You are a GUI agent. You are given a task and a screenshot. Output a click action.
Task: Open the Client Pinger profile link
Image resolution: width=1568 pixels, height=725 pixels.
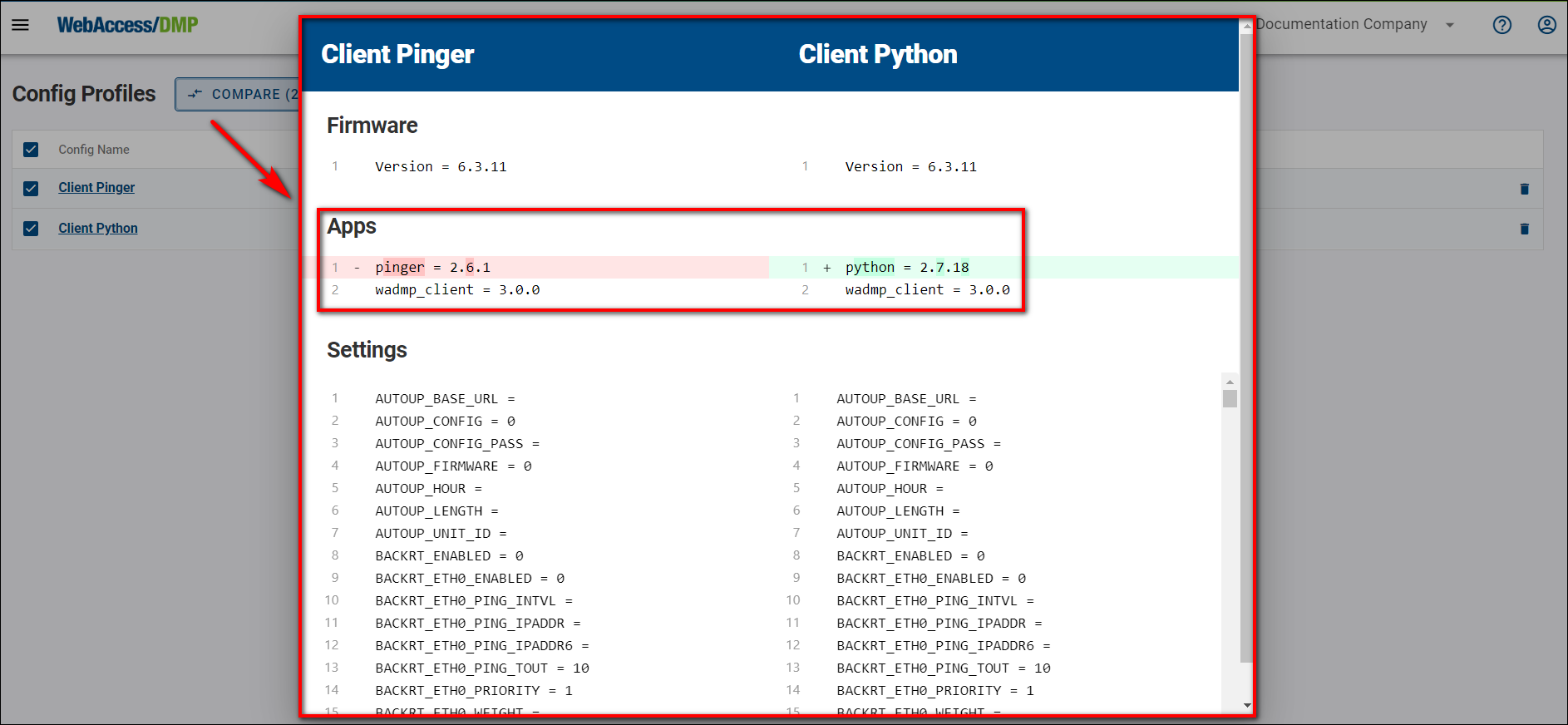coord(96,188)
